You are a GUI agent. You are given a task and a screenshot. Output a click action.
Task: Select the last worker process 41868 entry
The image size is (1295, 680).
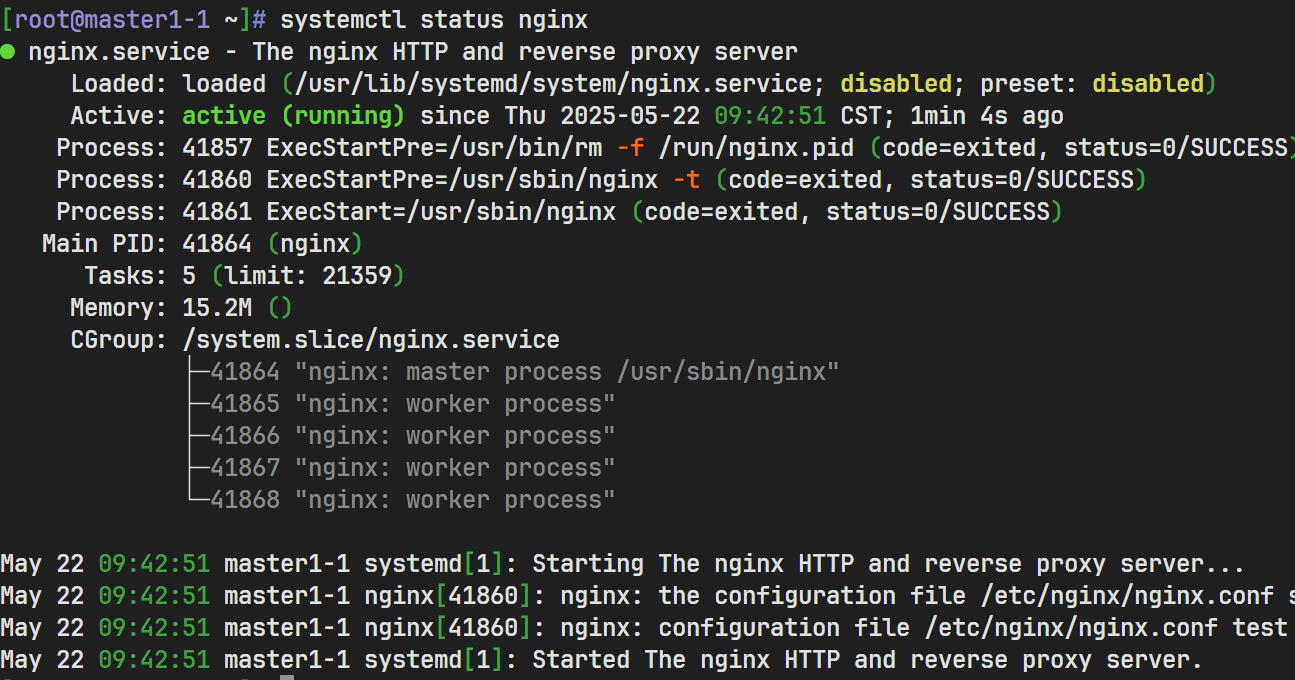(412, 500)
